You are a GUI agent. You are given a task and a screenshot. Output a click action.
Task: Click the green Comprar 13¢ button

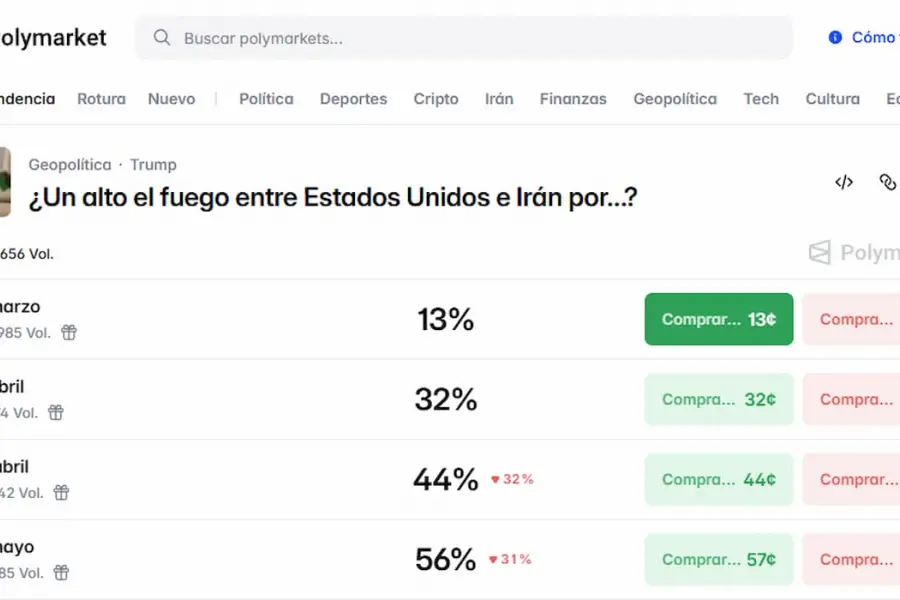click(718, 318)
